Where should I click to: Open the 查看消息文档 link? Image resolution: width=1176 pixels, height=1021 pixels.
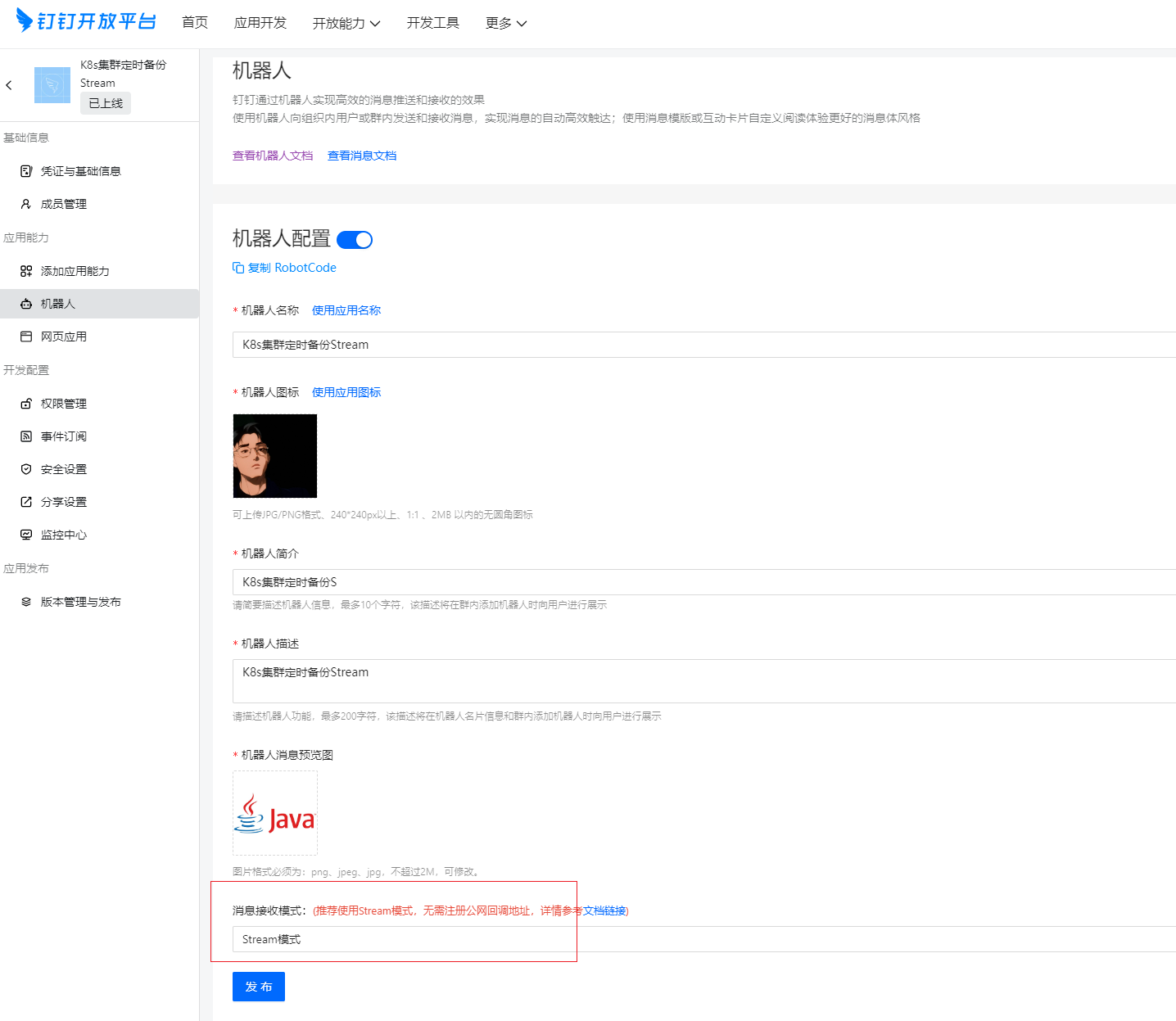point(362,156)
